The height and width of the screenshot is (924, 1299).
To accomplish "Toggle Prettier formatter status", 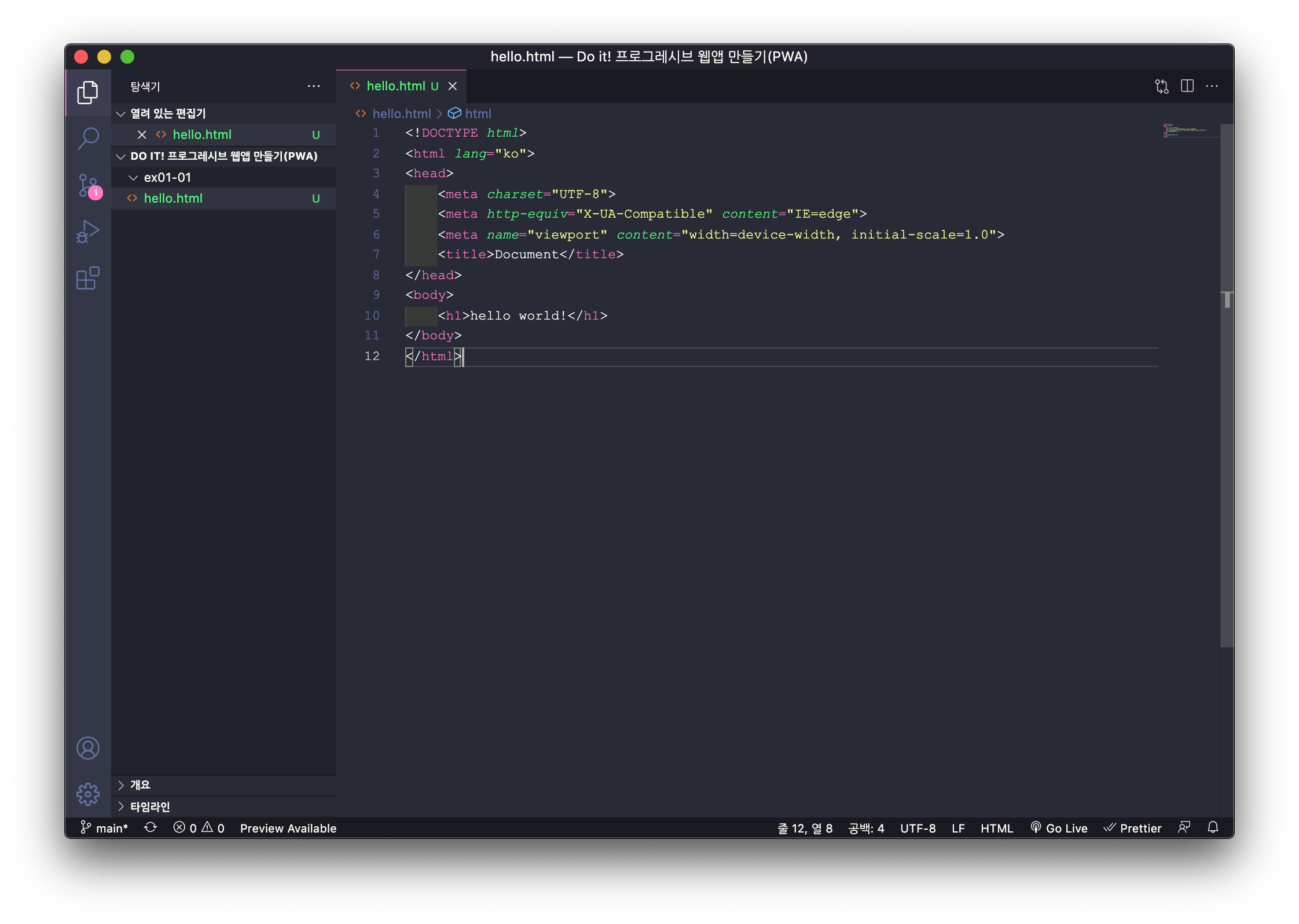I will 1132,828.
